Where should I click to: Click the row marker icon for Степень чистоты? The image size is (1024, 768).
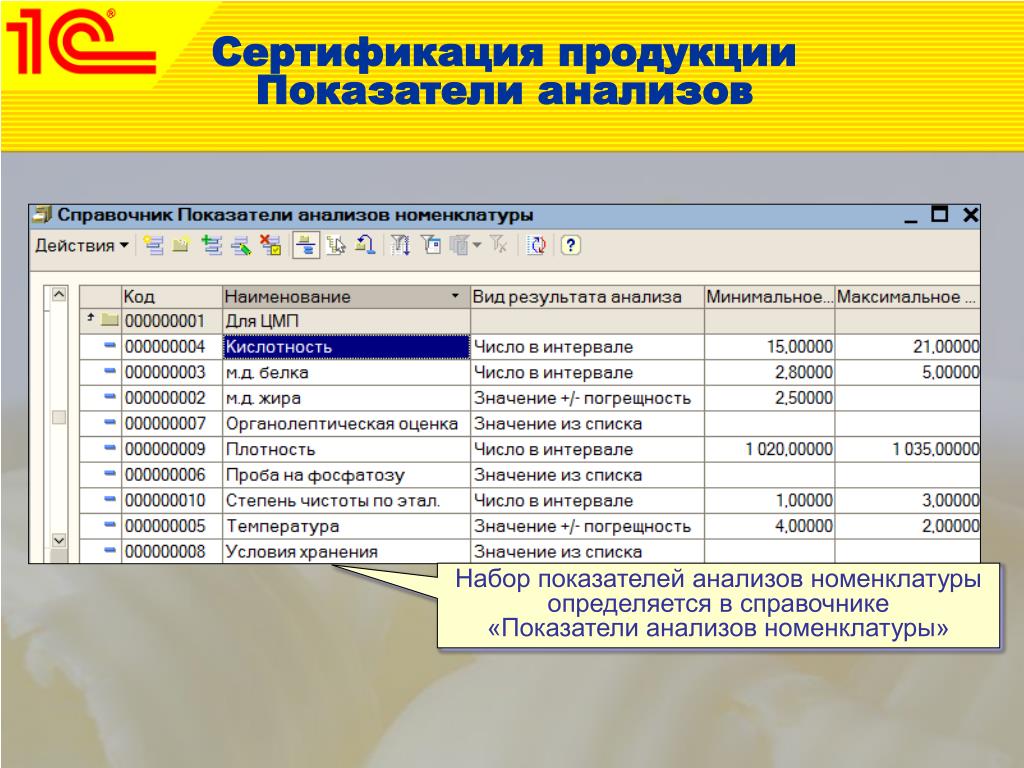[110, 499]
